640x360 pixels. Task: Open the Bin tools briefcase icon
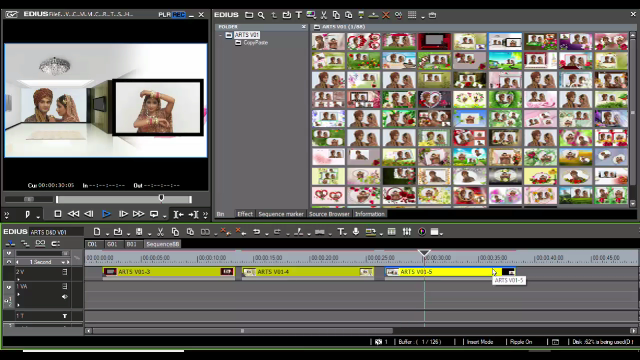[x=432, y=15]
